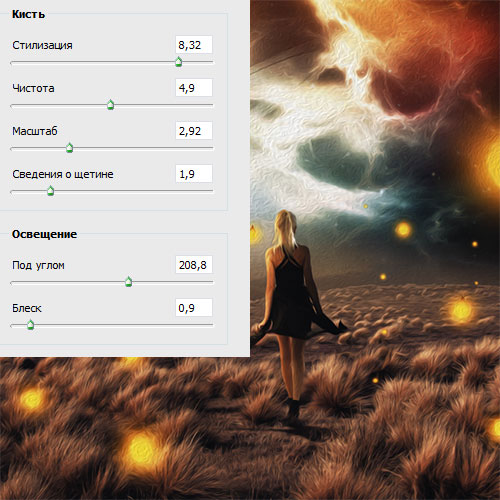This screenshot has height=500, width=500.
Task: Click the Масштаб label
Action: pyautogui.click(x=35, y=131)
